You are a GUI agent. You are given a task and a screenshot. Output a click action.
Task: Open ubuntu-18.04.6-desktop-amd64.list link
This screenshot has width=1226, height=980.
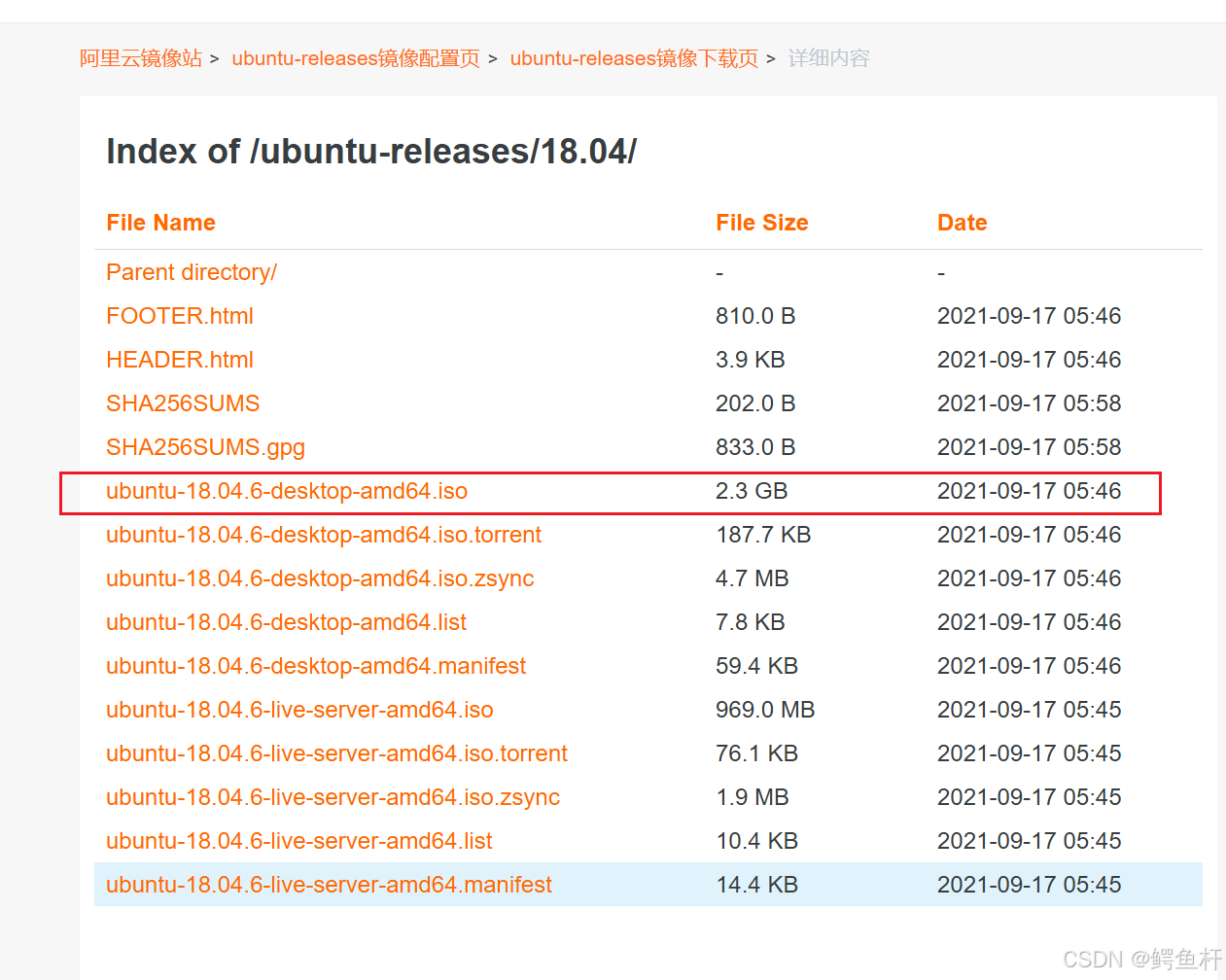pyautogui.click(x=286, y=622)
